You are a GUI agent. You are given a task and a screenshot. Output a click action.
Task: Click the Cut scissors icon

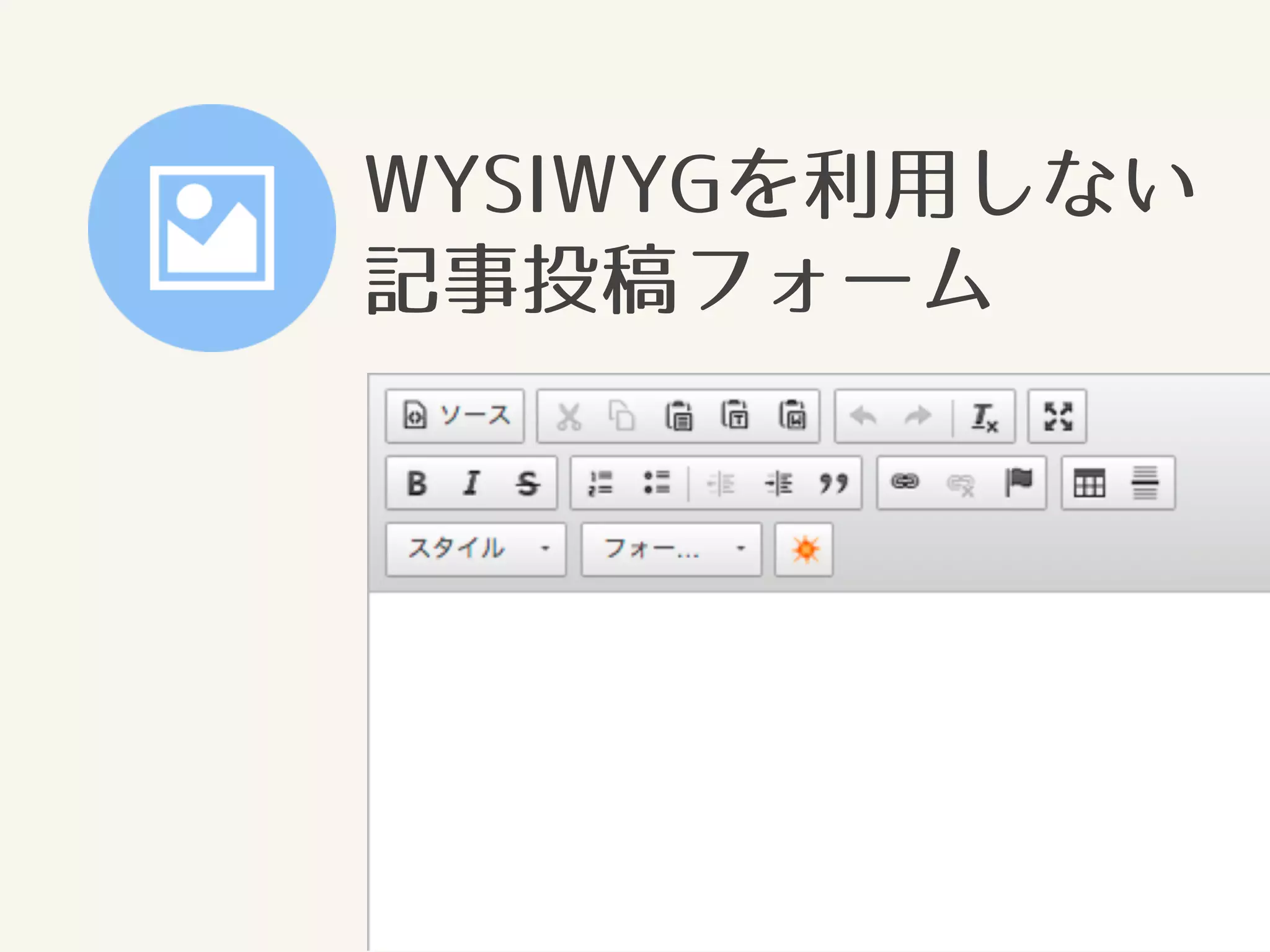click(568, 416)
